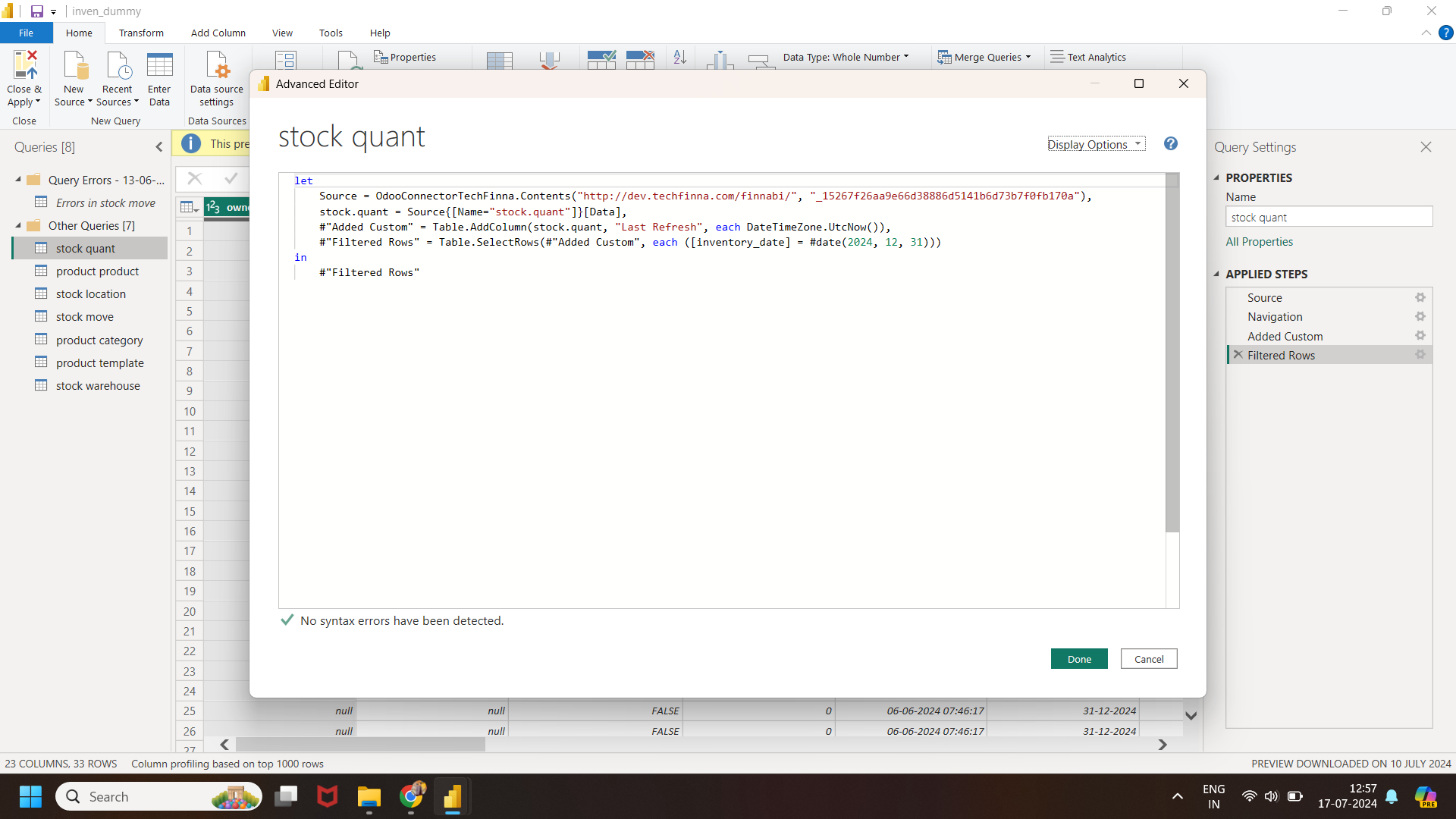The width and height of the screenshot is (1456, 819).
Task: Open the Advanced Editor help icon
Action: click(x=1171, y=143)
